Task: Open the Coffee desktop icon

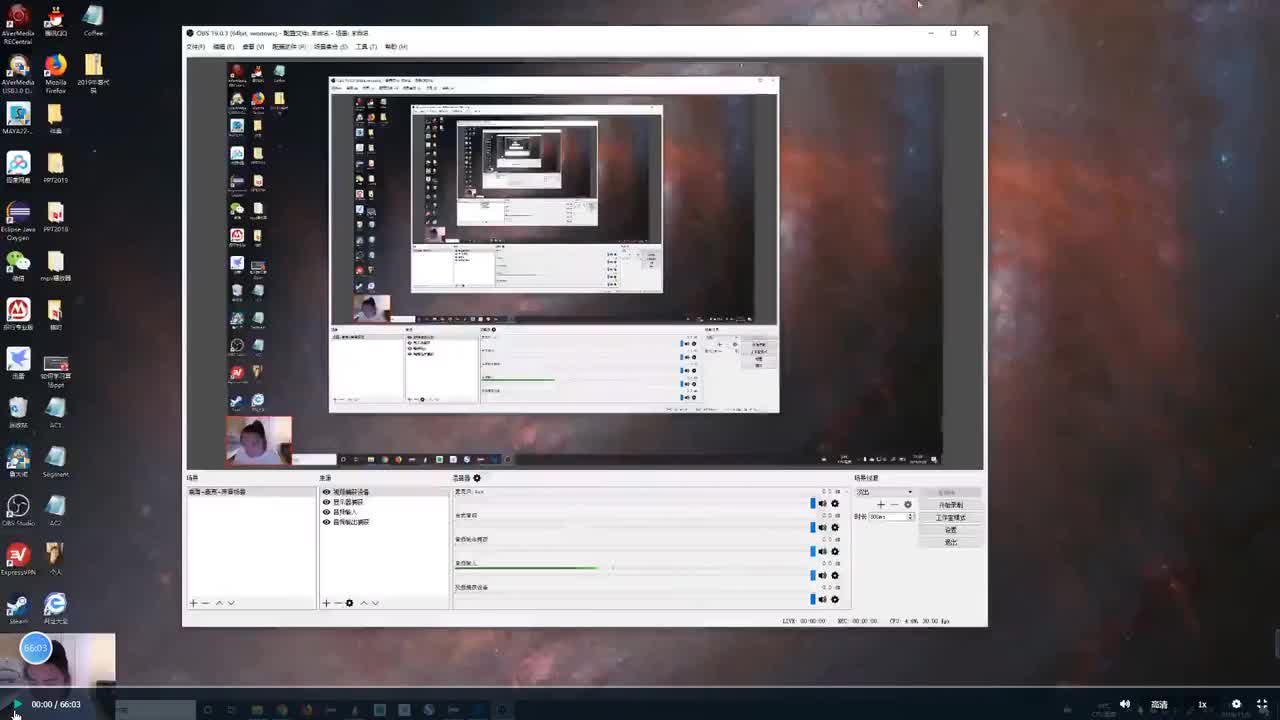Action: tap(93, 22)
